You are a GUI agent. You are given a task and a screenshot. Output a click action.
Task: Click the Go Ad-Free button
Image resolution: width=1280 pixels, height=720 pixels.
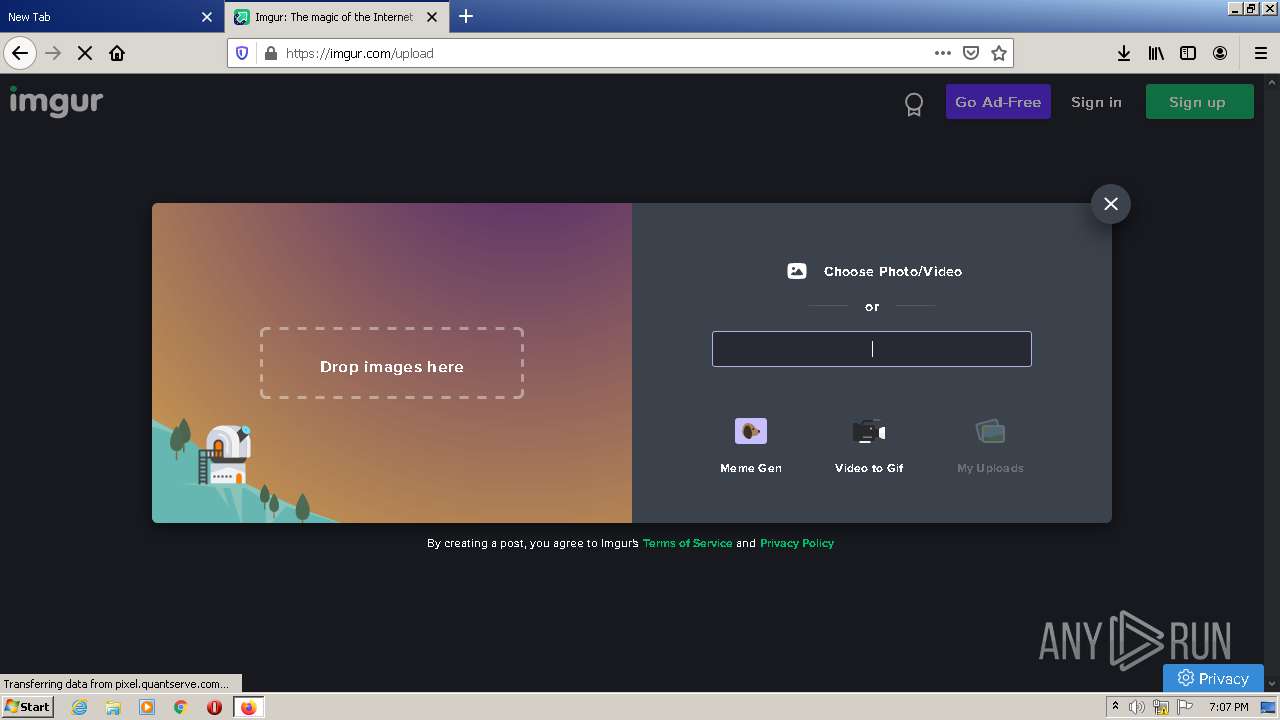(998, 102)
